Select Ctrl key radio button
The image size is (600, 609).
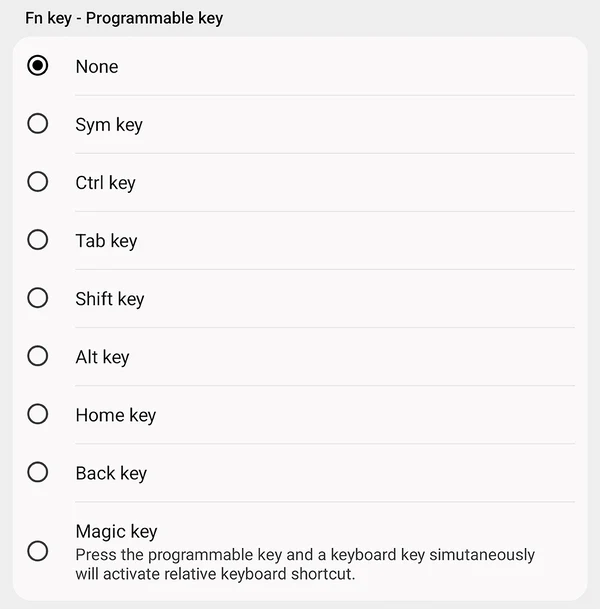(x=38, y=182)
